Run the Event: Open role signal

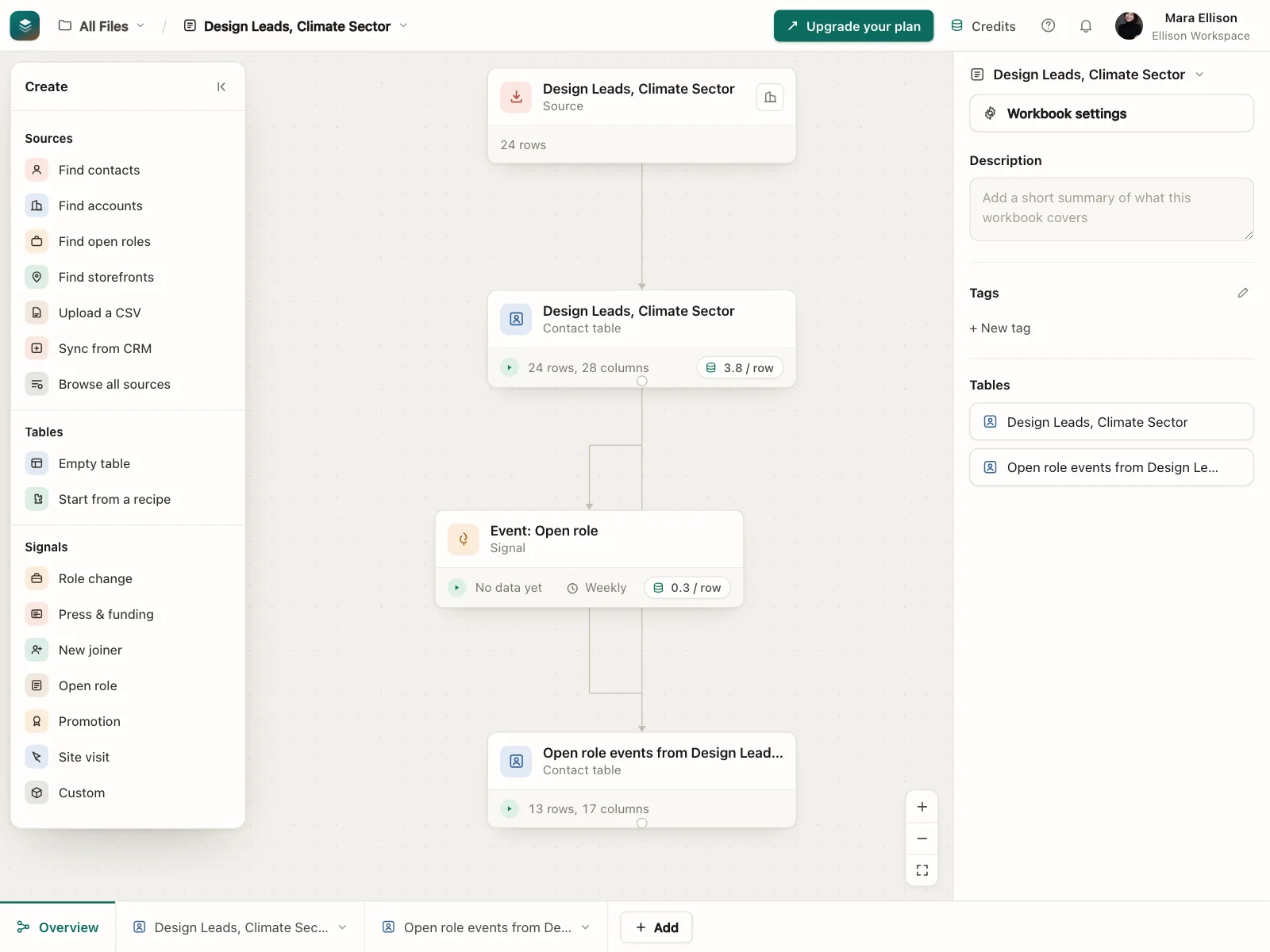tap(456, 587)
